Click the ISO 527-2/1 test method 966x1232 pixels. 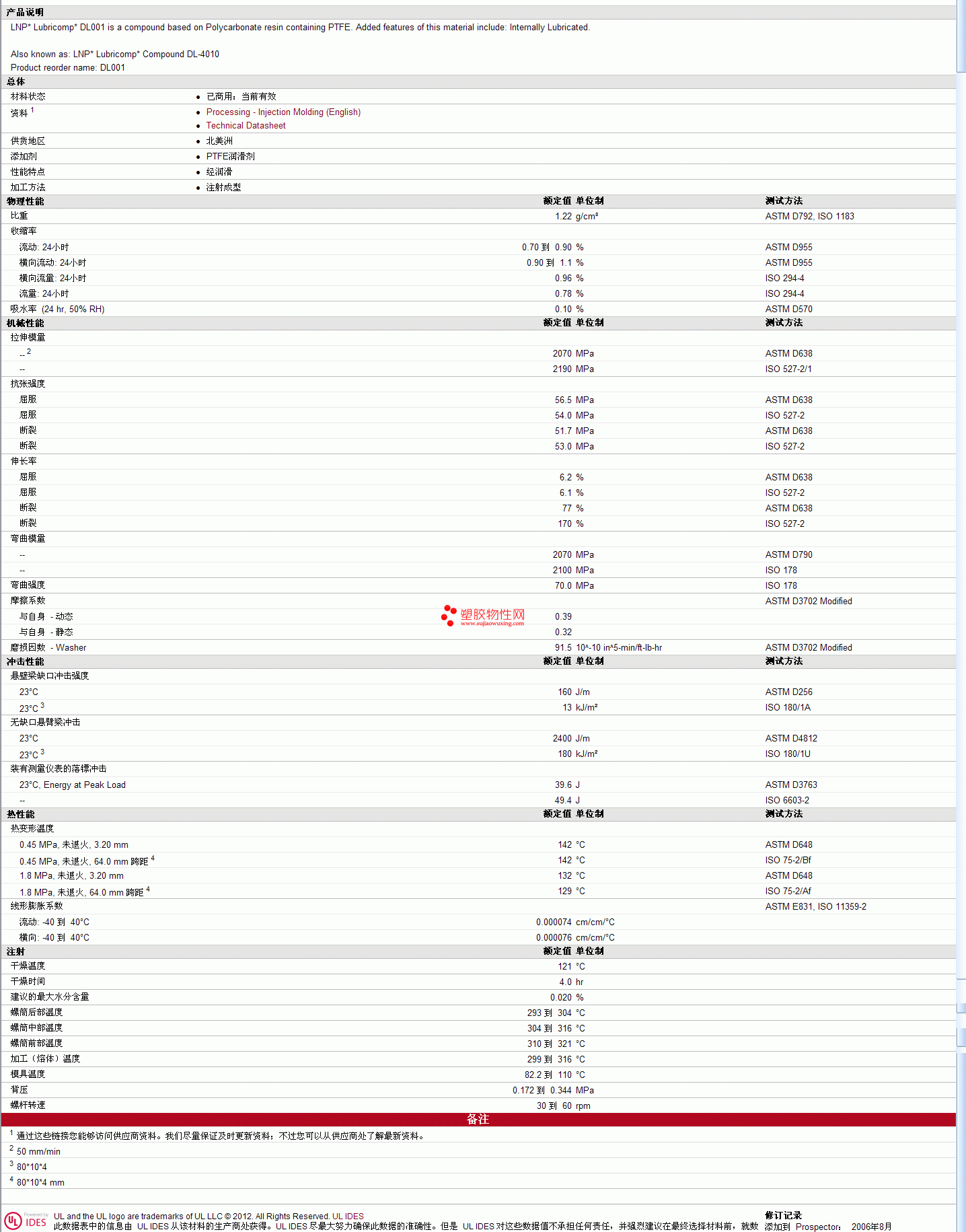[x=788, y=369]
